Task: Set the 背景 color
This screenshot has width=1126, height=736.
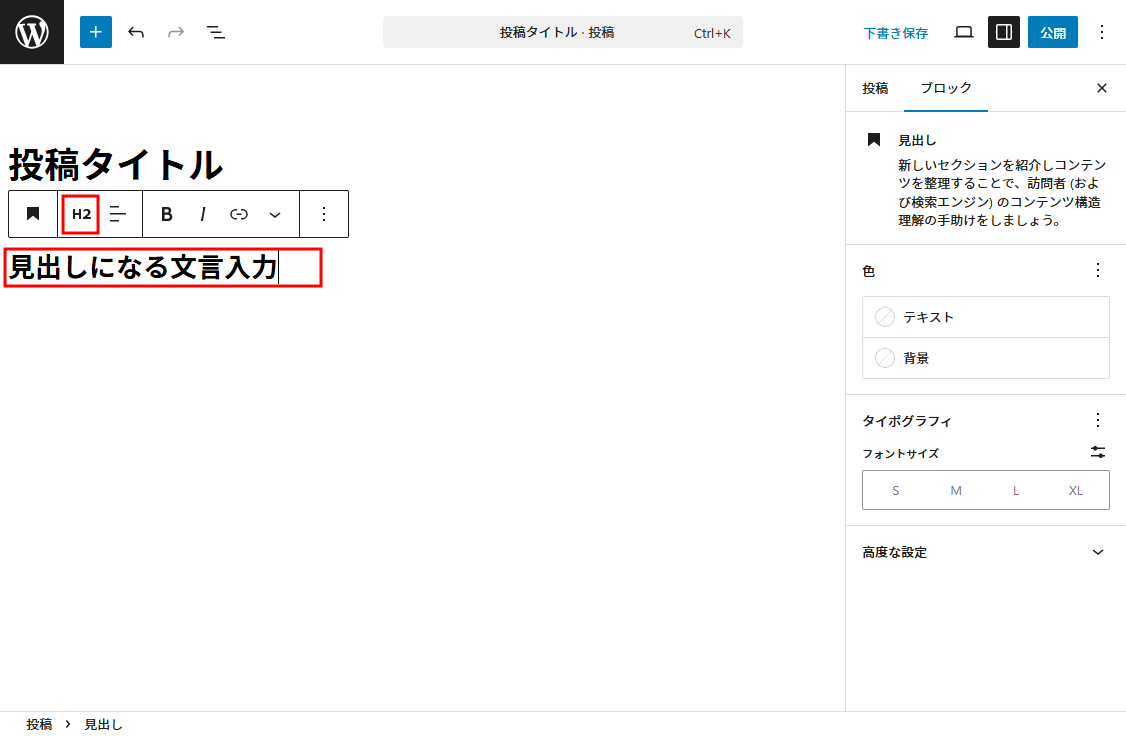Action: coord(985,358)
